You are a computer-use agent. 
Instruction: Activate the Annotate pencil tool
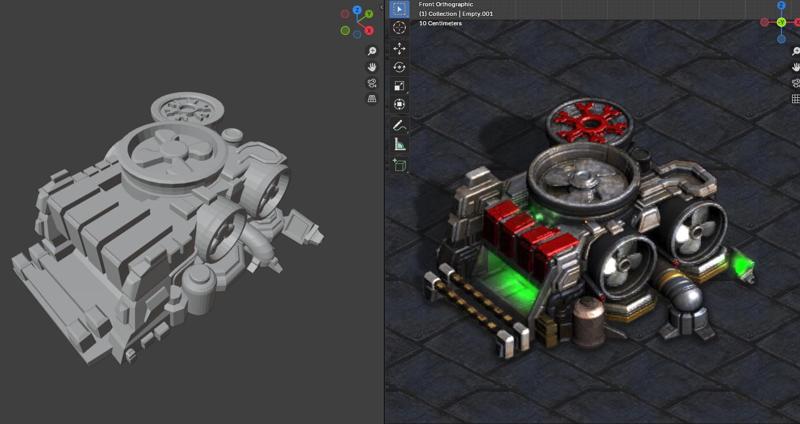coord(399,125)
